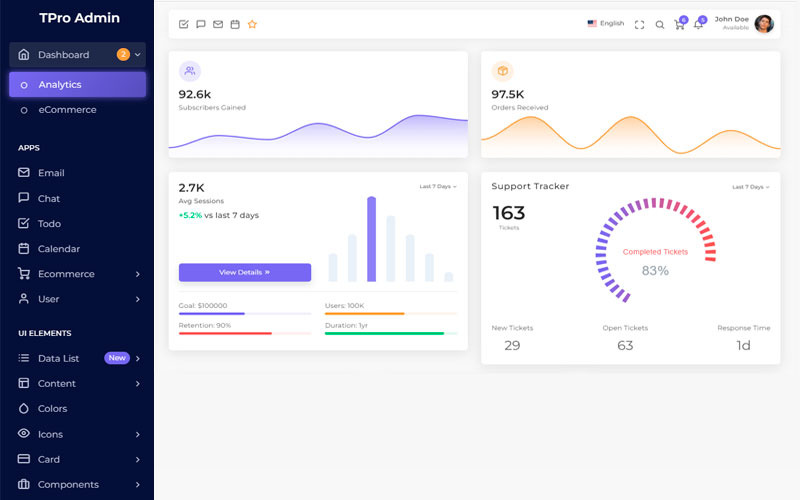Toggle fullscreen with the expand icon
800x500 pixels.
[640, 24]
